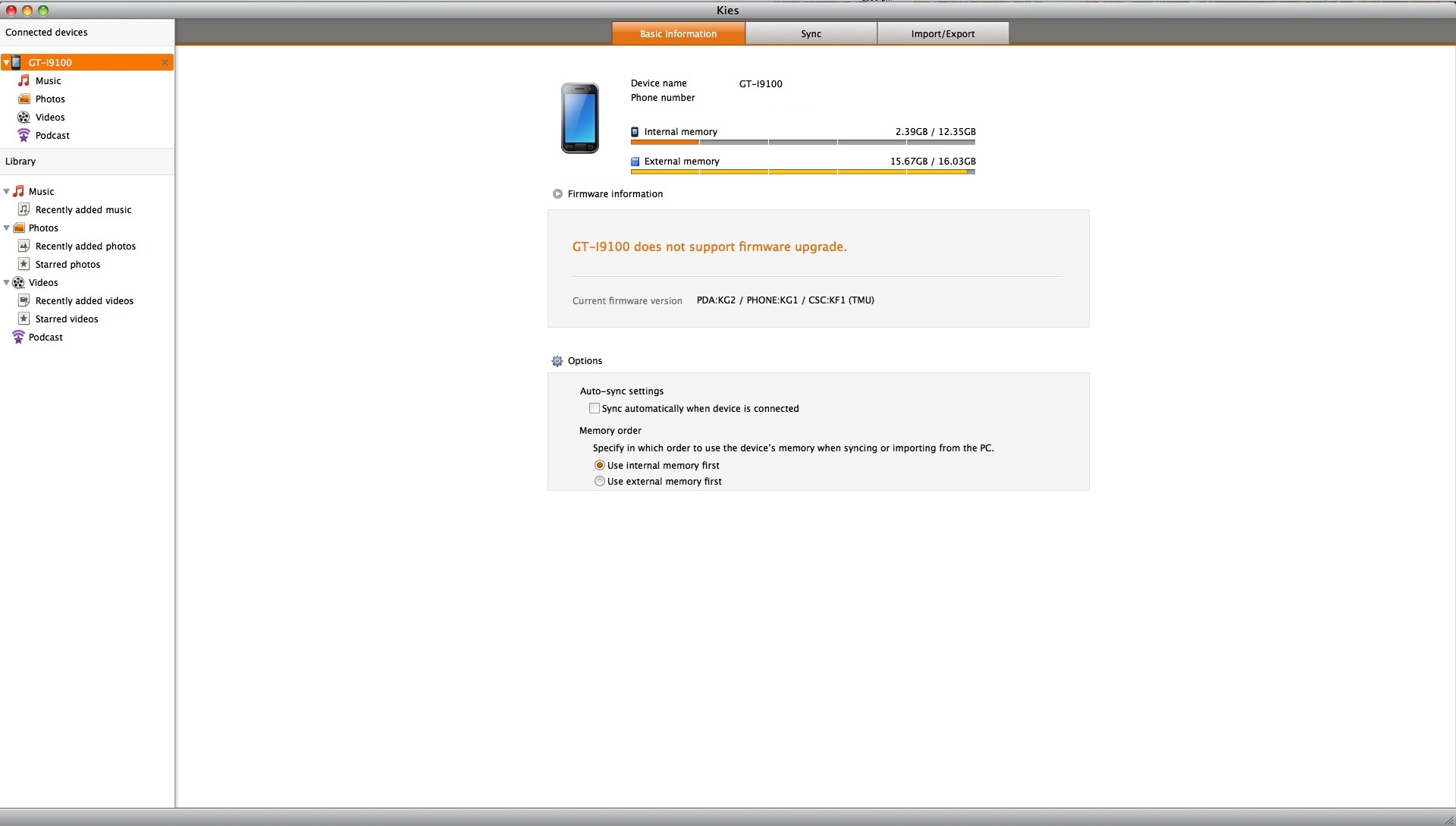Click the Recently added music icon

click(24, 209)
